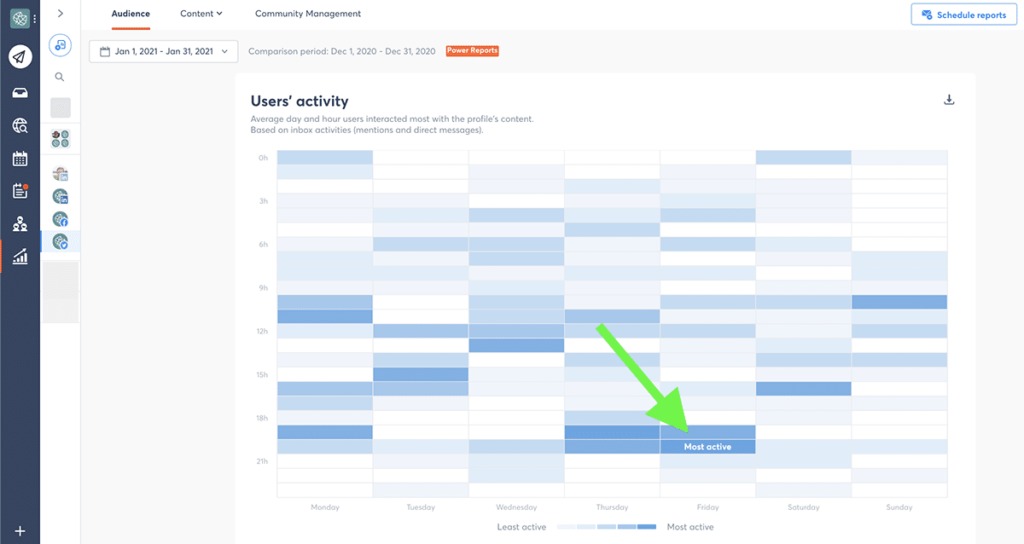Download the Users' activity chart
This screenshot has height=544, width=1024.
click(949, 100)
